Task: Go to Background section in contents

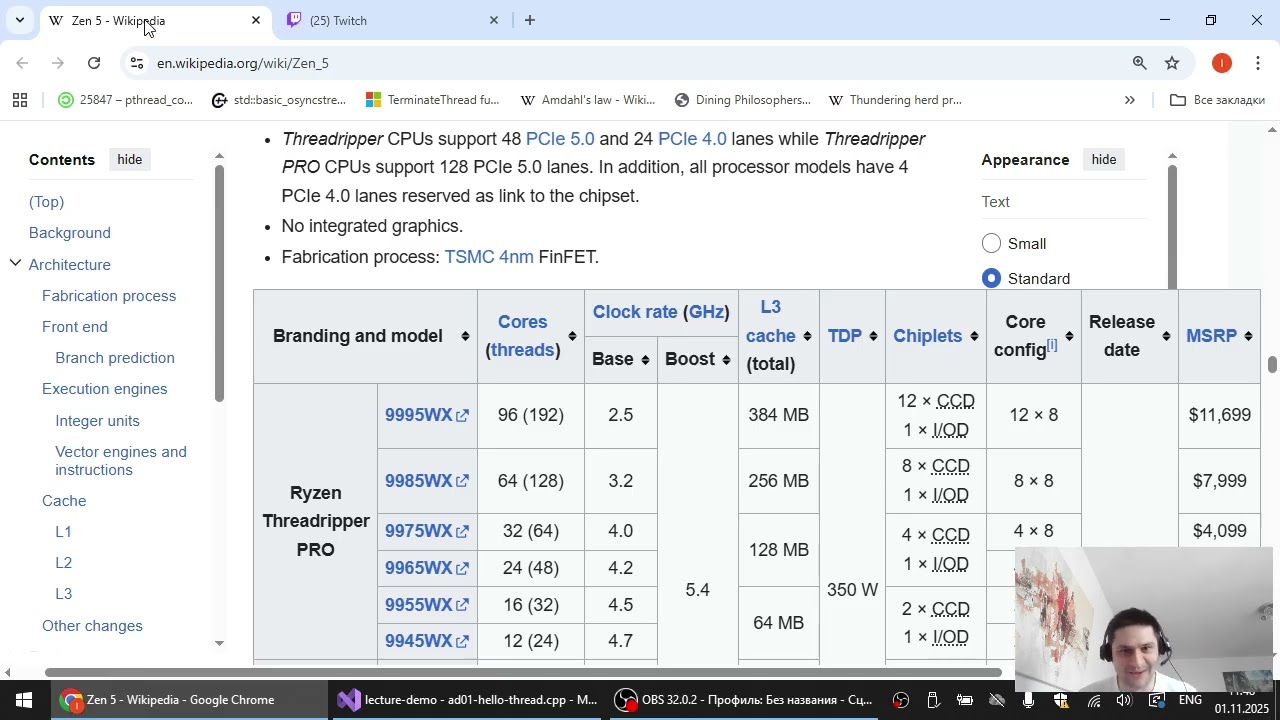Action: 70,233
